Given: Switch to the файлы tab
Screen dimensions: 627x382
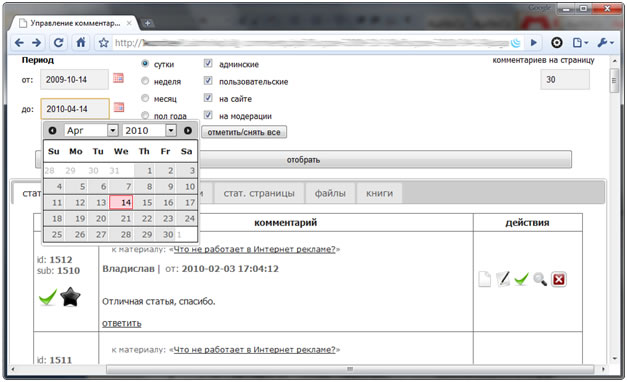Looking at the screenshot, I should [x=330, y=193].
